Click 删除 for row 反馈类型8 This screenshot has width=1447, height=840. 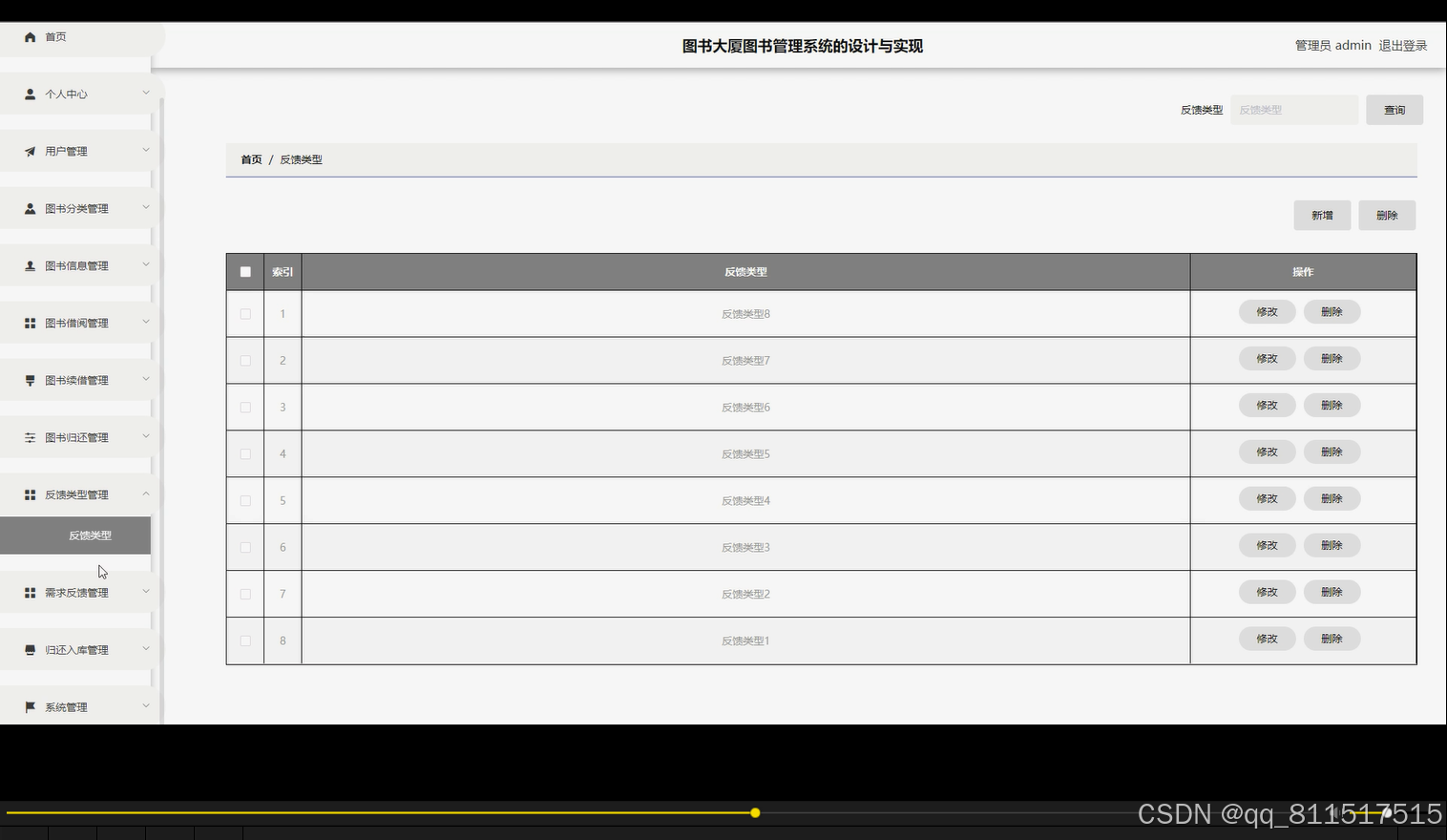pyautogui.click(x=1332, y=312)
